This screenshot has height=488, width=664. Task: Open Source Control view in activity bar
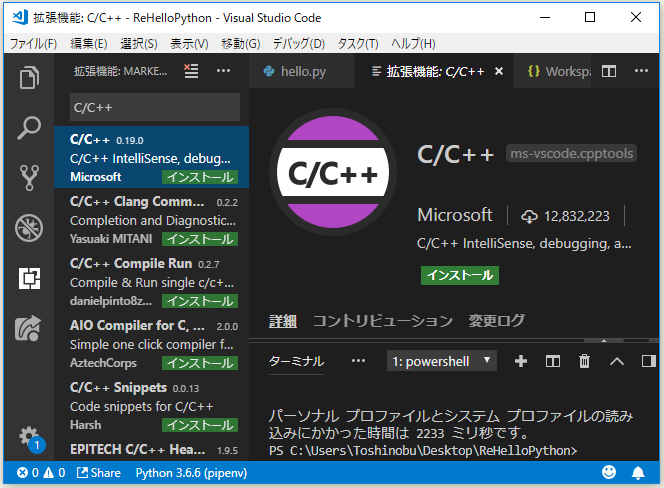(x=29, y=177)
